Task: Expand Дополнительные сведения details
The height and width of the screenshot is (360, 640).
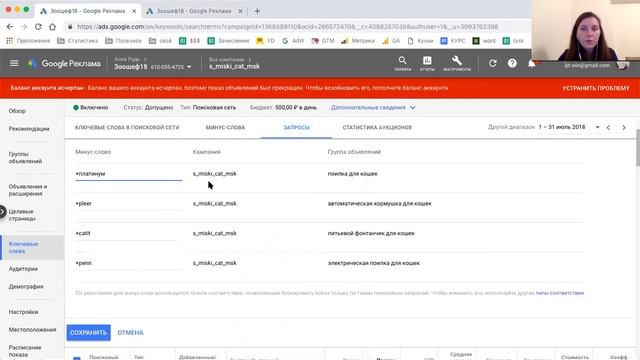Action: click(x=373, y=107)
